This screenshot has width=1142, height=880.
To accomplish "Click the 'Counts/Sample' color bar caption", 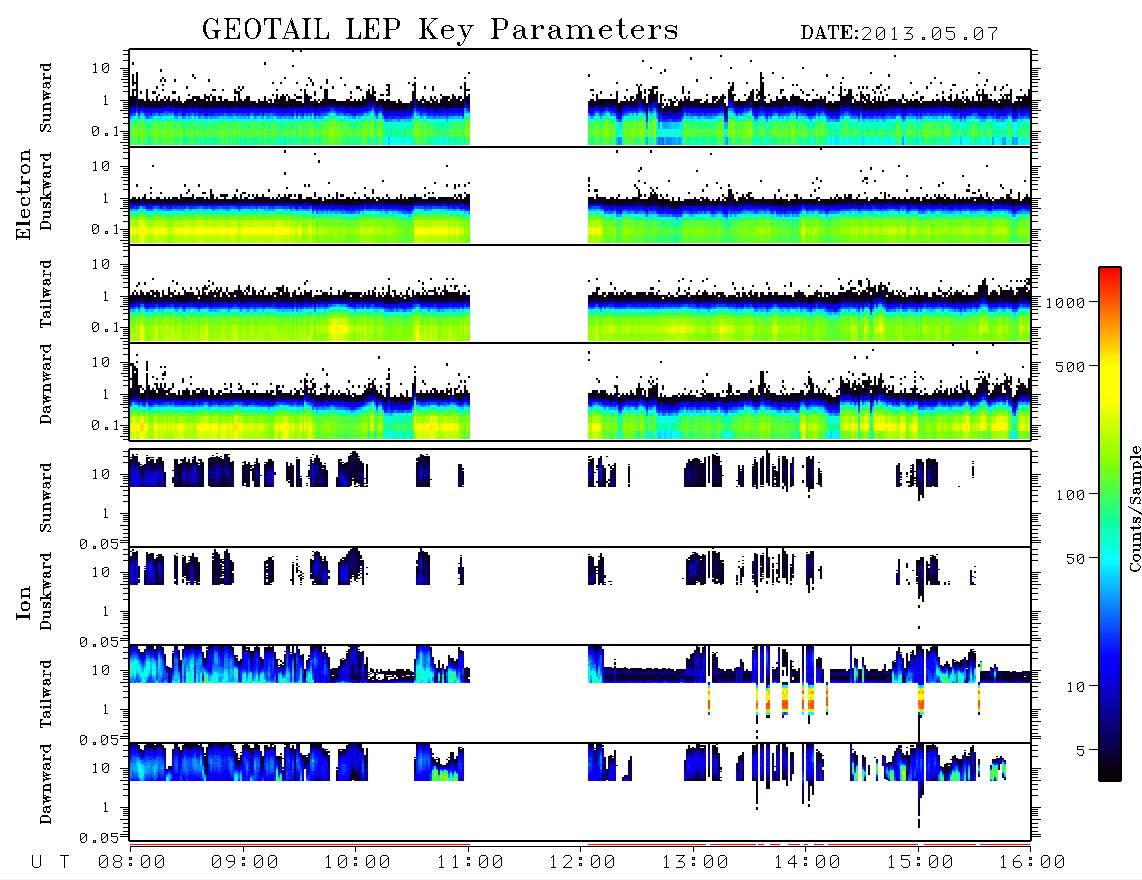I will click(x=1134, y=508).
